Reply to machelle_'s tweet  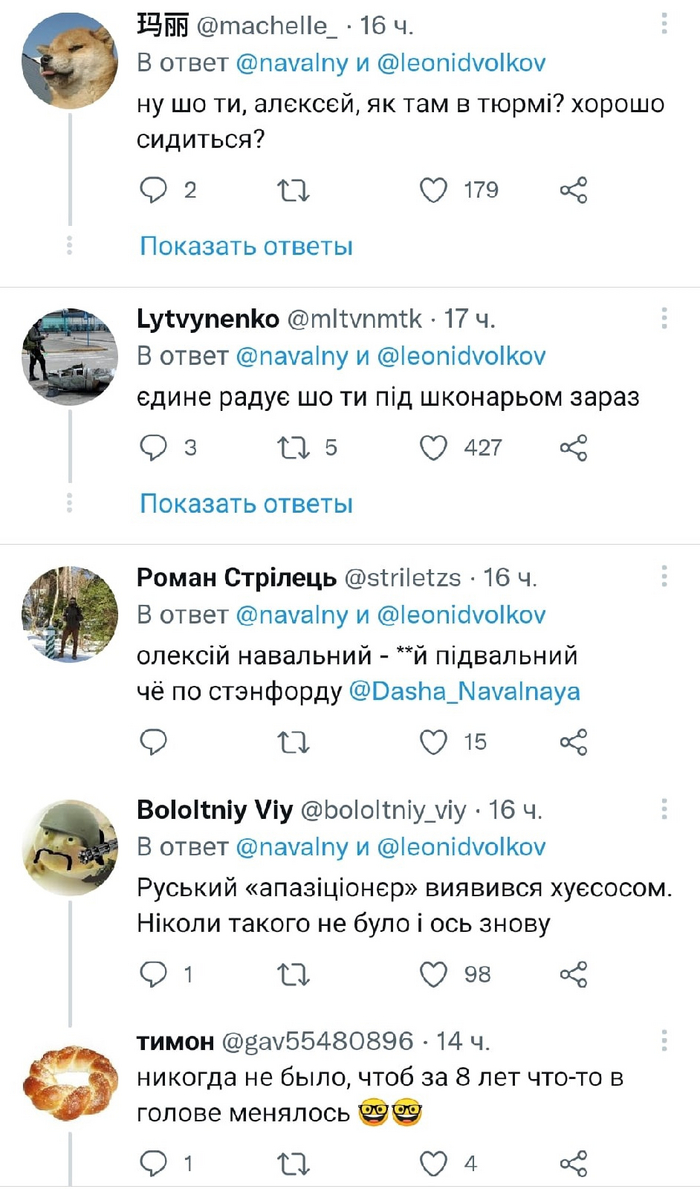coord(153,190)
